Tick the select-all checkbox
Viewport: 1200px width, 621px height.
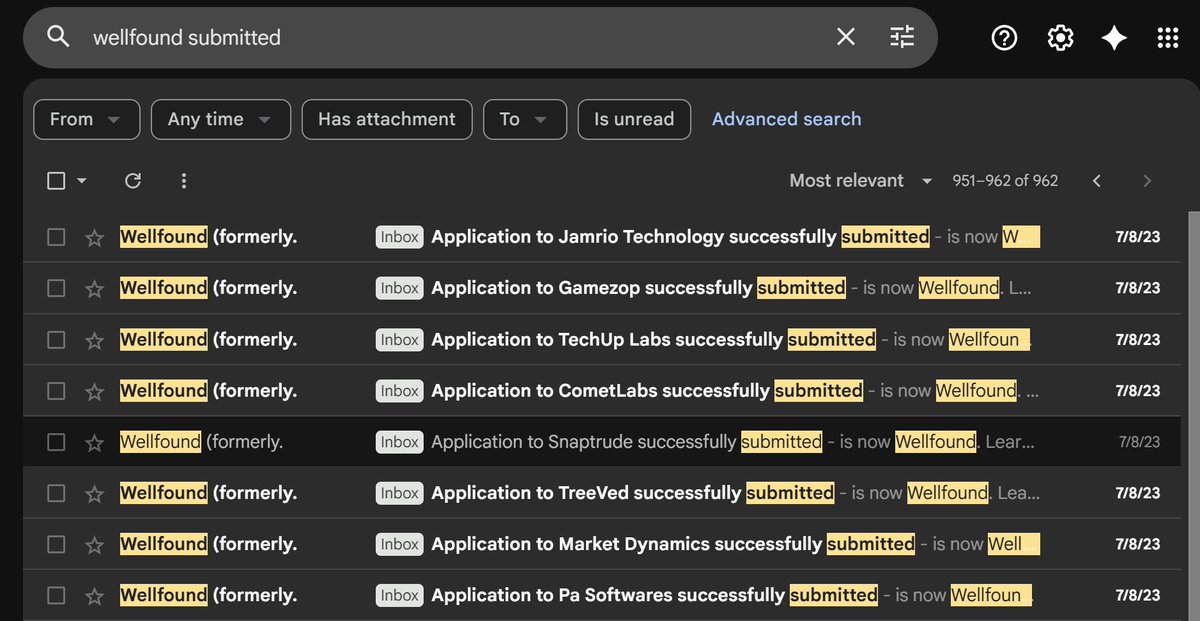click(56, 181)
